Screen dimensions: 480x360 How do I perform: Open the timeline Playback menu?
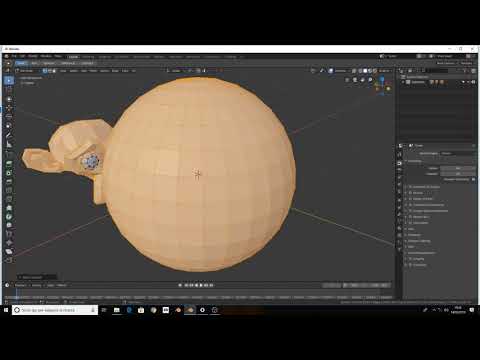tap(20, 285)
